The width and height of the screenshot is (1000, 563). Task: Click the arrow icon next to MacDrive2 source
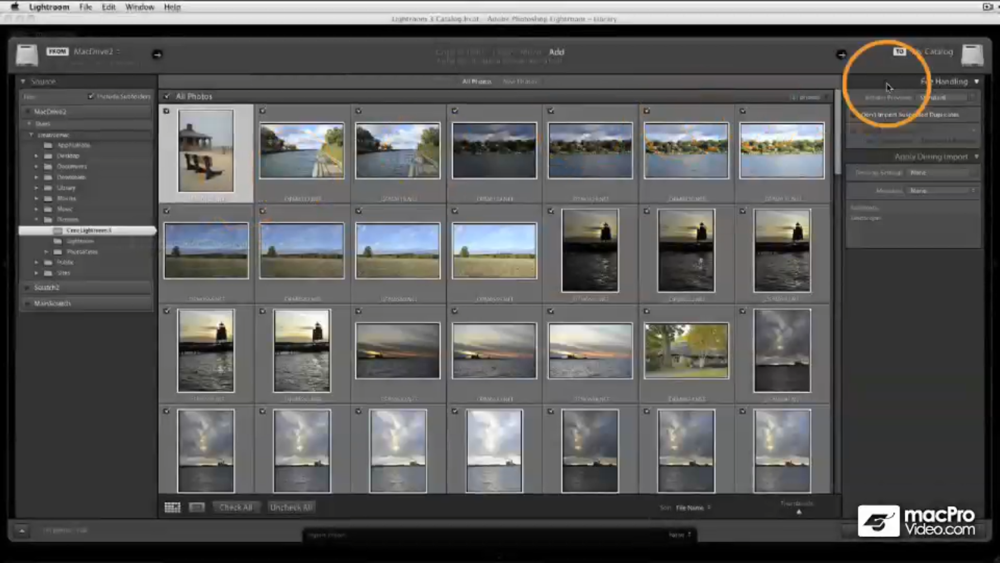[x=157, y=54]
